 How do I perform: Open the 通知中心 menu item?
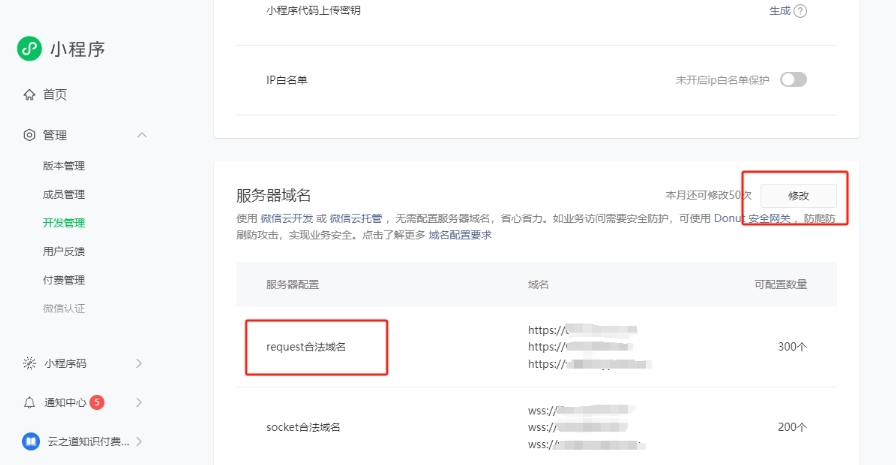click(65, 403)
